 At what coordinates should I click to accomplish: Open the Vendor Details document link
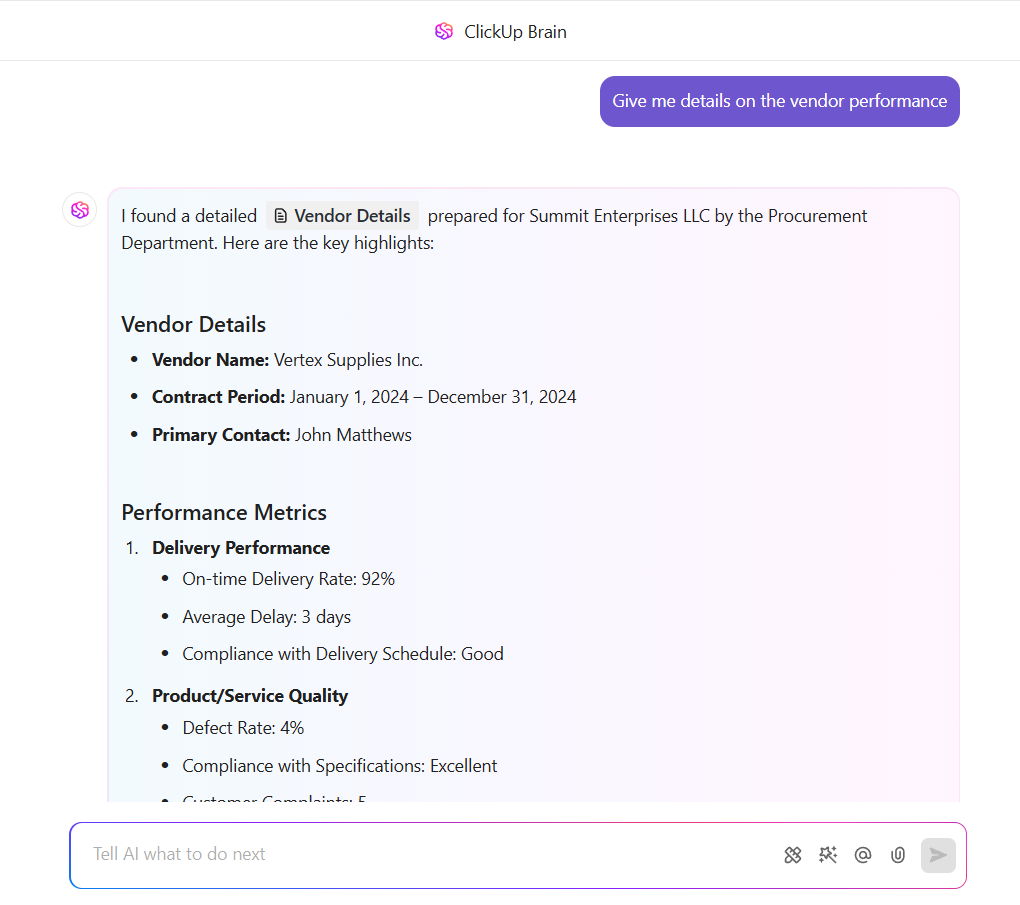click(351, 216)
